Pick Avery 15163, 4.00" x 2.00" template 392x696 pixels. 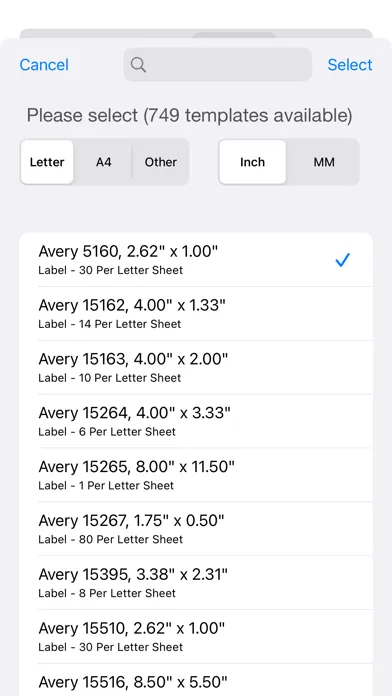(x=196, y=368)
